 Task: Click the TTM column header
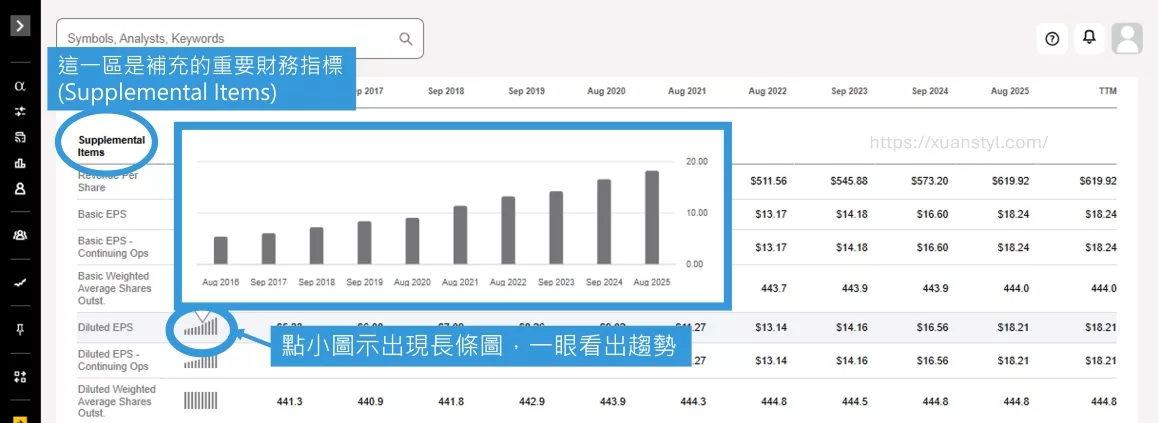tap(1107, 92)
